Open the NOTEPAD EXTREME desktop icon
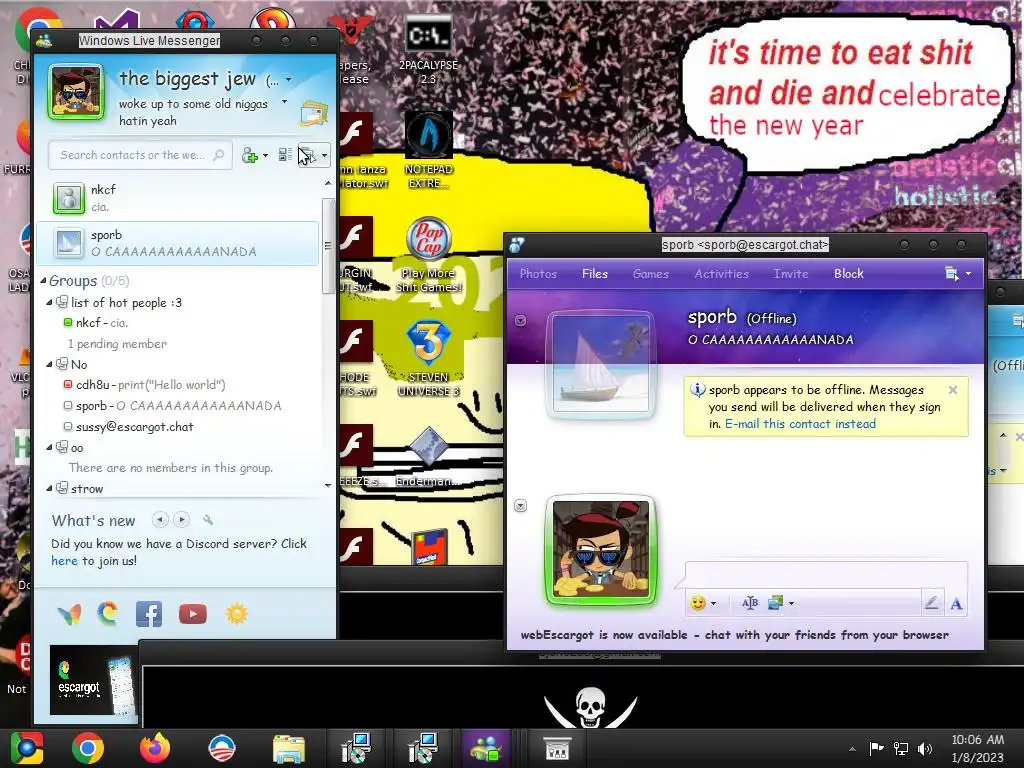Viewport: 1024px width, 768px height. 428,150
